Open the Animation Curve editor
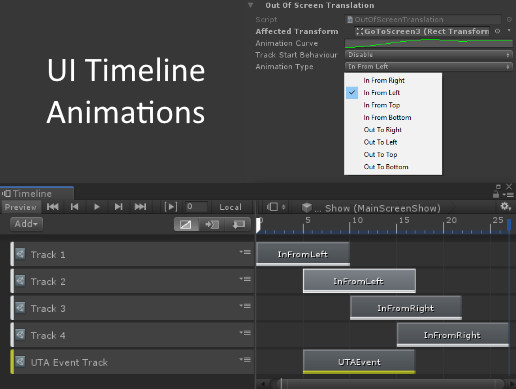The image size is (516, 389). tap(428, 43)
